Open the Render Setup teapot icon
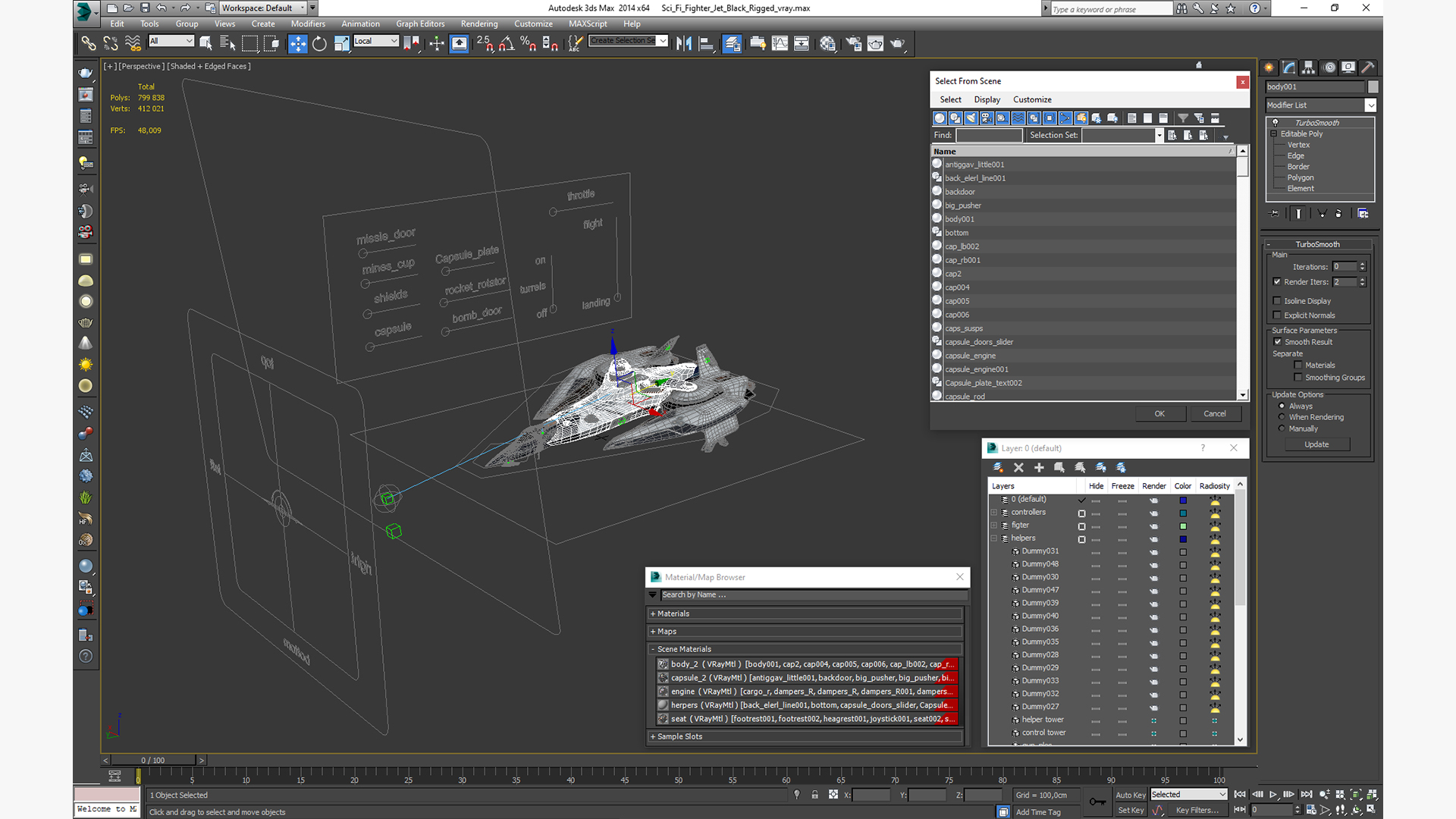 (853, 43)
